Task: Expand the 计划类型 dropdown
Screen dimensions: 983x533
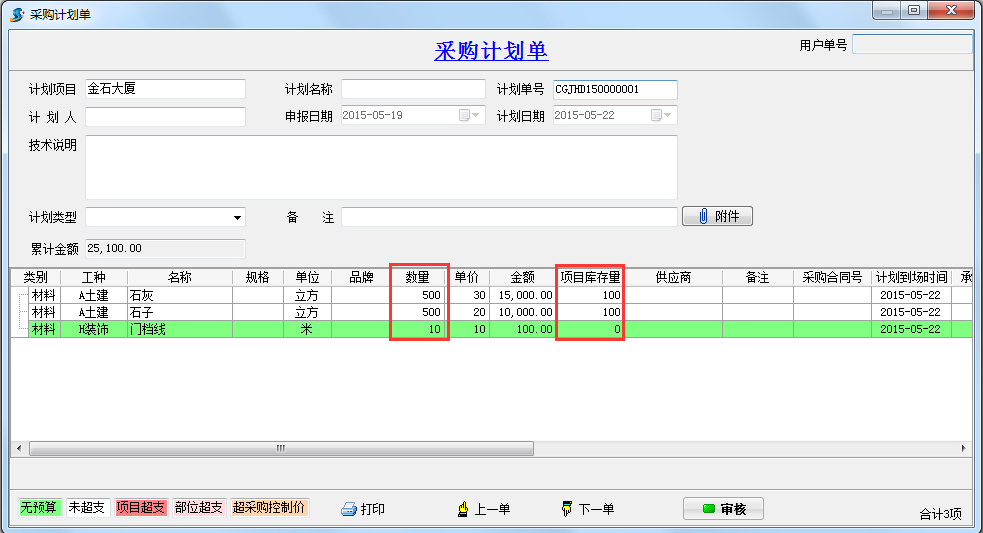Action: tap(237, 218)
